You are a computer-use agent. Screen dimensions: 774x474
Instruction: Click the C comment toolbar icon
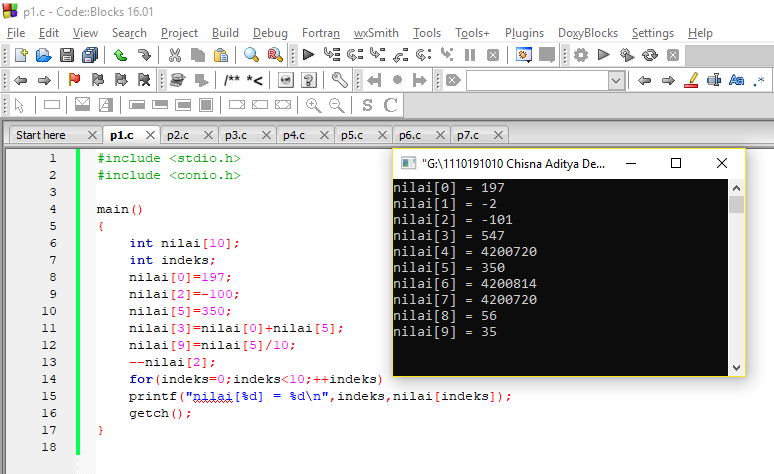(x=390, y=105)
